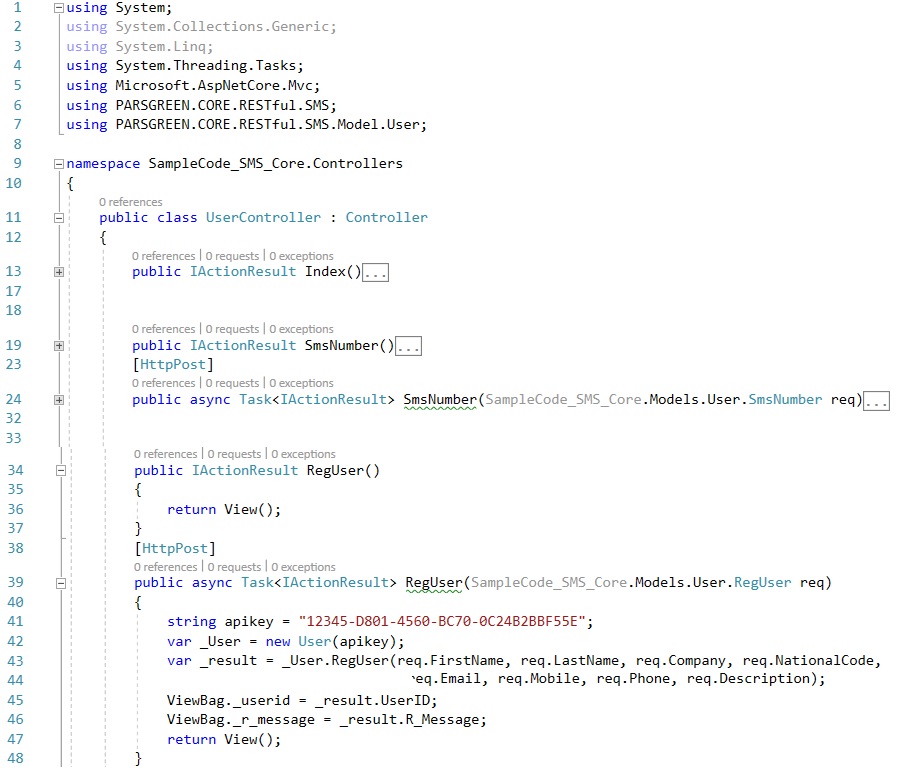Click the ellipsis box ending the async SmsNumber line
The image size is (907, 774).
click(876, 401)
